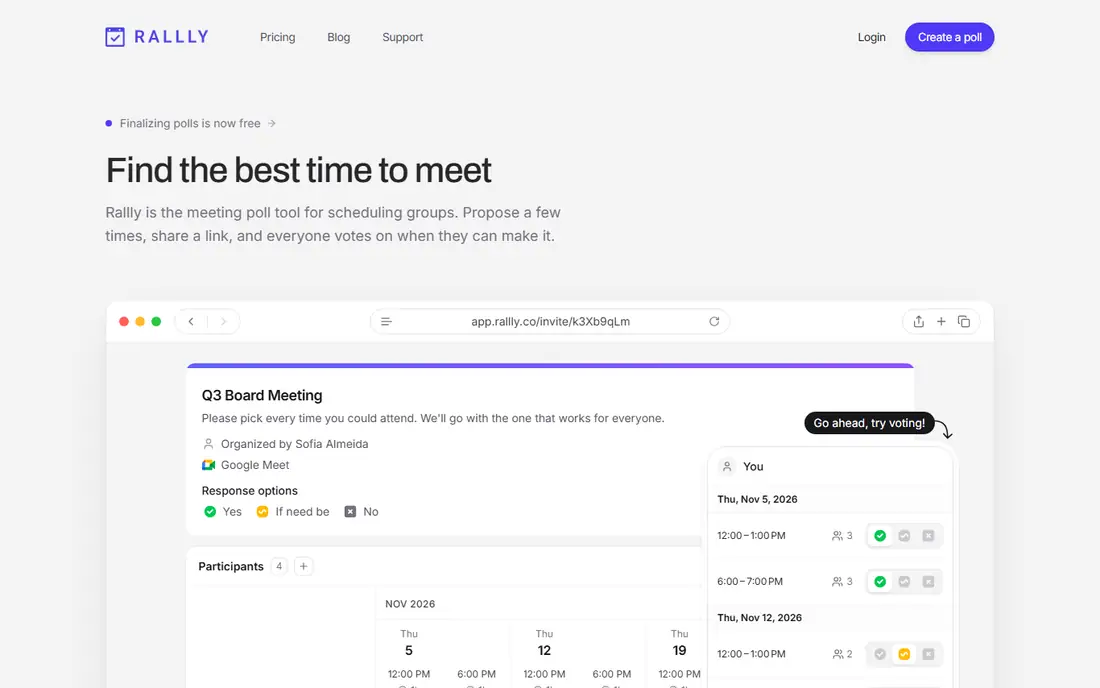The image size is (1100, 688).
Task: Click the 'Thu, Nov 12, 2026' date heading
Action: 759,618
